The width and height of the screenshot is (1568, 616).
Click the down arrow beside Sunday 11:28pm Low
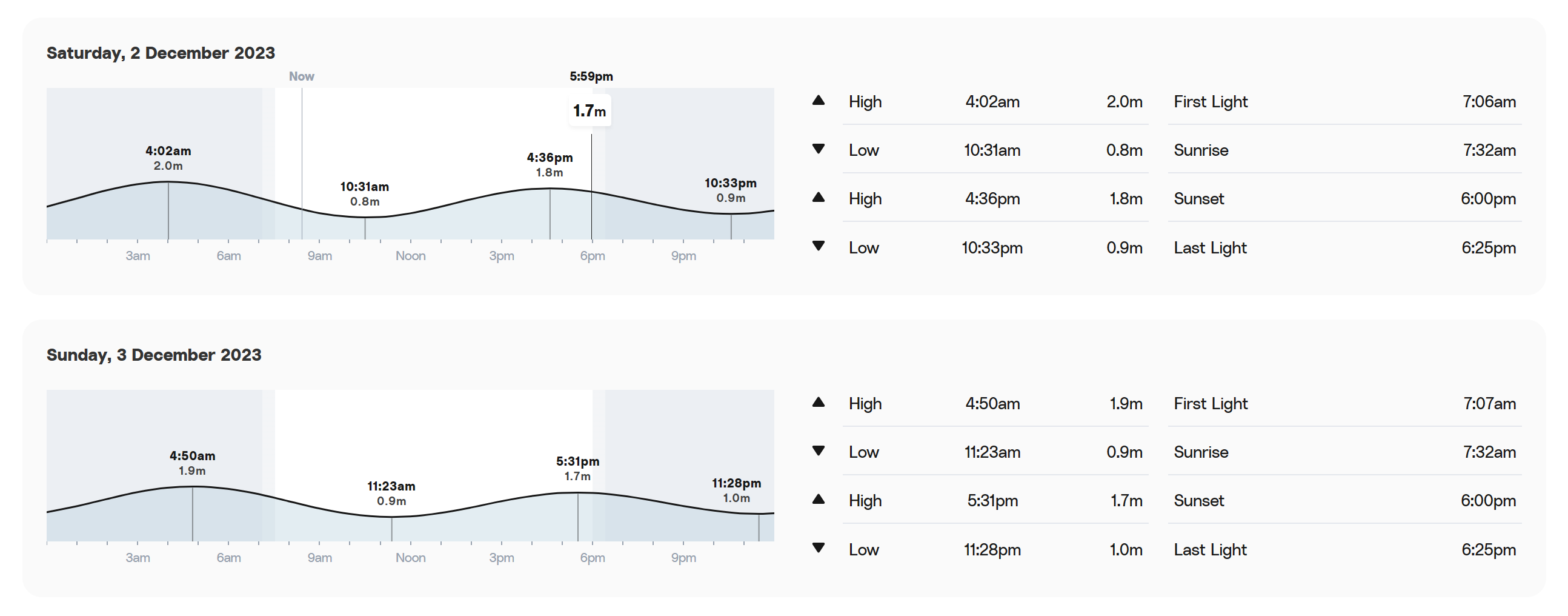(x=818, y=548)
